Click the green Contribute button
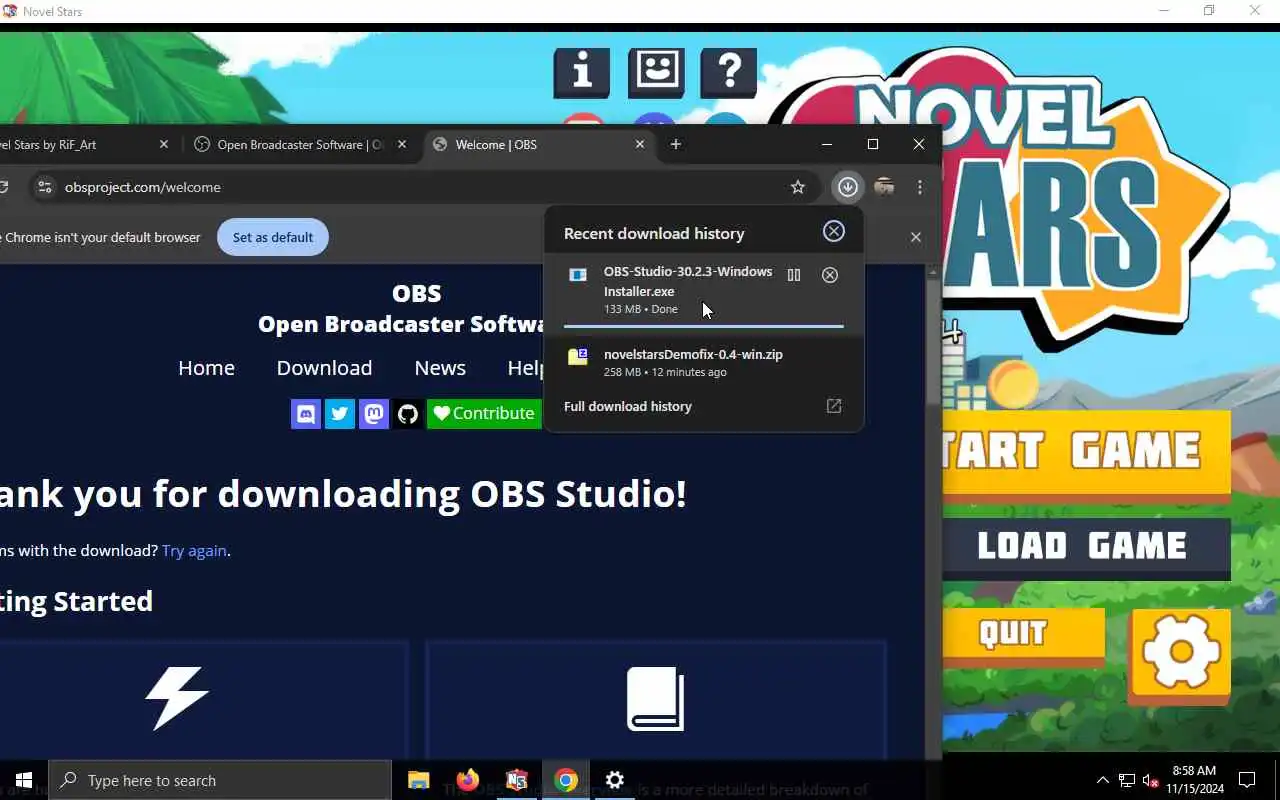The width and height of the screenshot is (1280, 800). [484, 413]
